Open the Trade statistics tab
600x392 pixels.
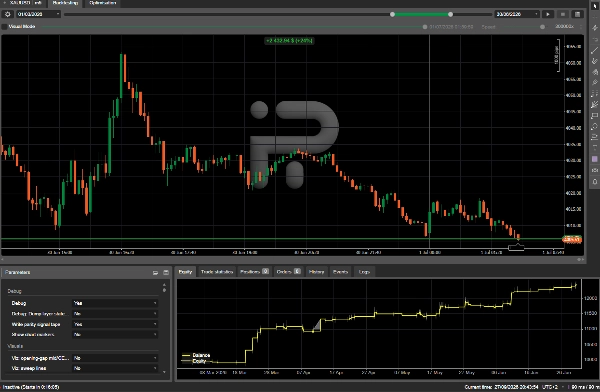click(x=217, y=272)
